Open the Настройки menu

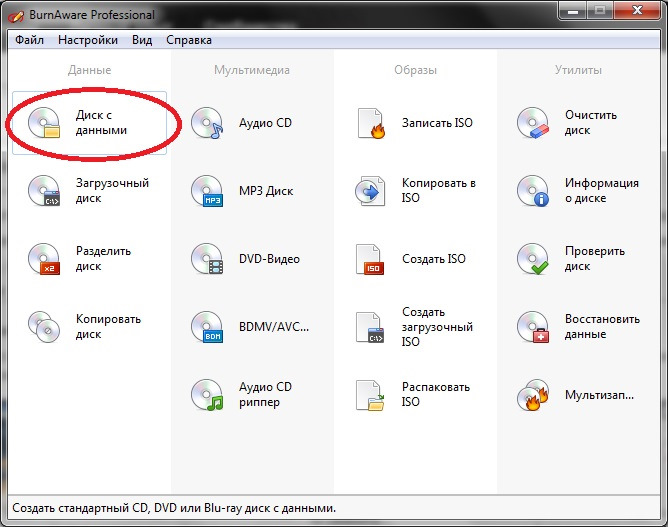tap(88, 40)
